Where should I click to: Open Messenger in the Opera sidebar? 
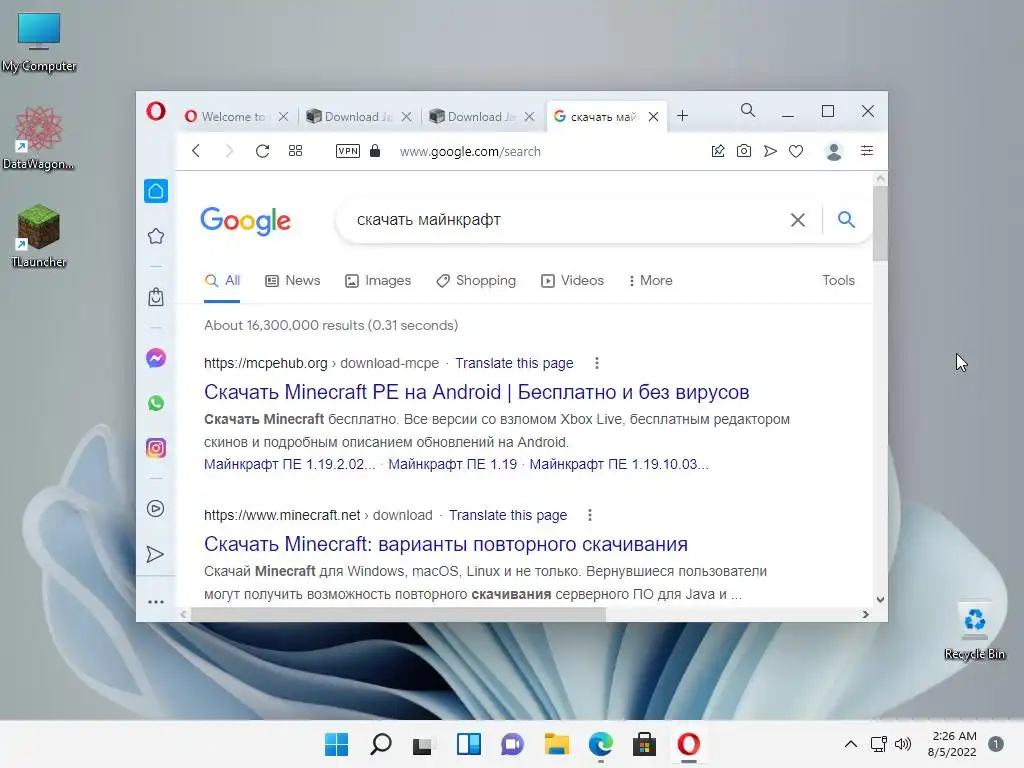coord(155,358)
